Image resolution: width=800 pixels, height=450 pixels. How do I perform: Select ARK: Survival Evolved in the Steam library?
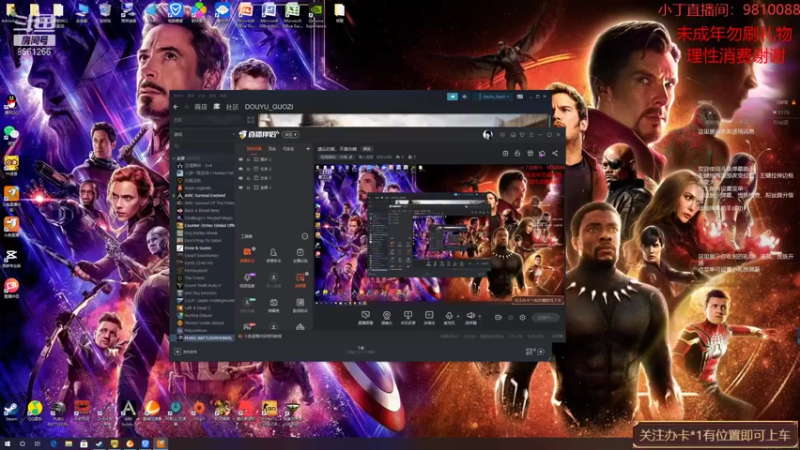click(x=201, y=195)
